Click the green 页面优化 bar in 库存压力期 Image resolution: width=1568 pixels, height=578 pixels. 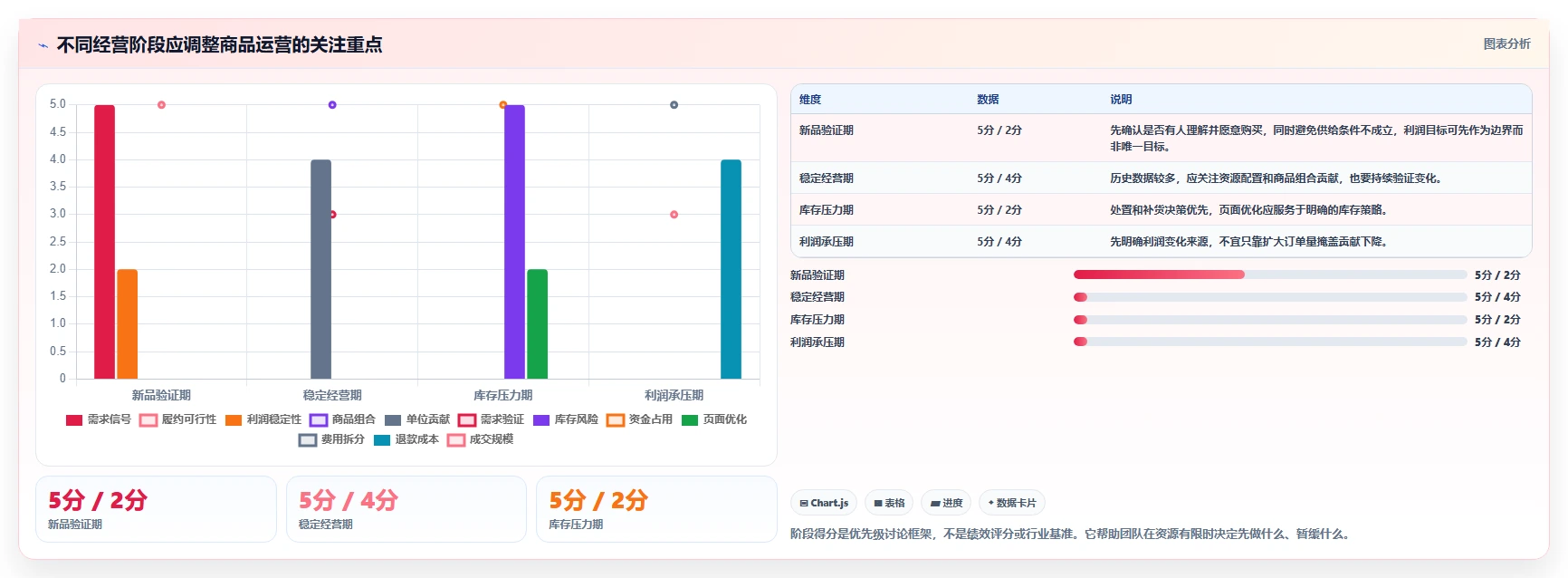coord(538,324)
